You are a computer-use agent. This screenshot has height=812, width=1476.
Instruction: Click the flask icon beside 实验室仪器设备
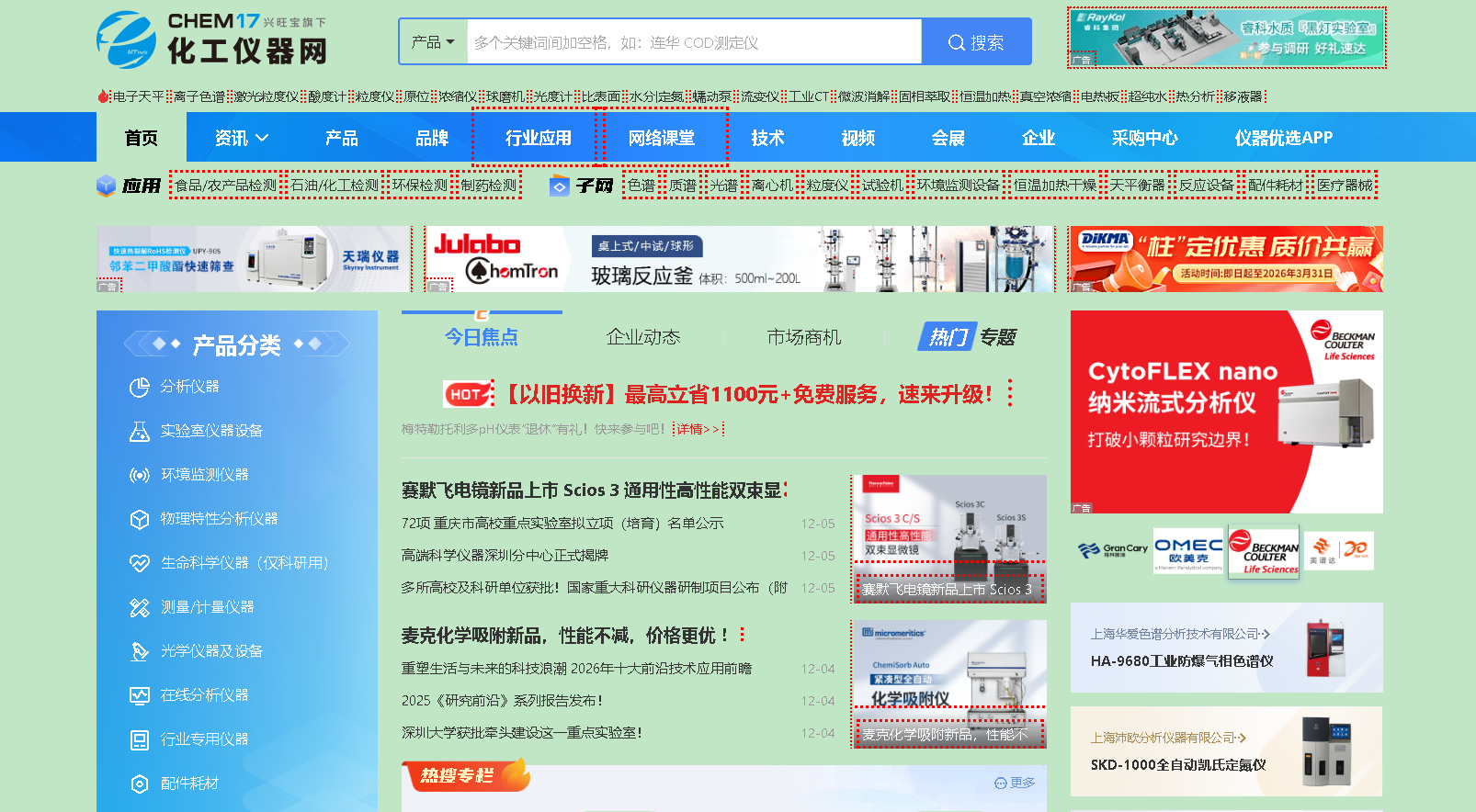point(140,432)
